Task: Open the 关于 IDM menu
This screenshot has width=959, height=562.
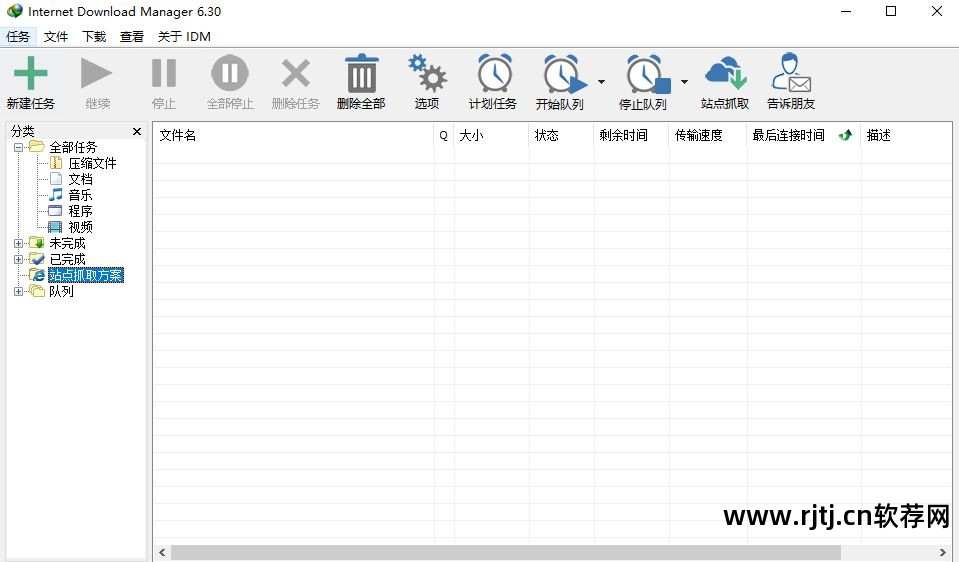Action: 184,37
